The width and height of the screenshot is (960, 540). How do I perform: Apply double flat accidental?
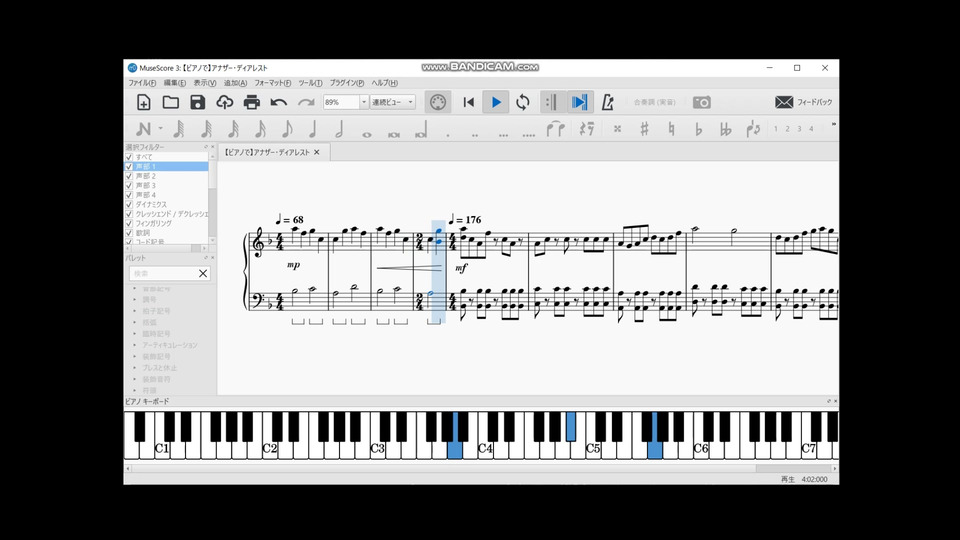(726, 129)
